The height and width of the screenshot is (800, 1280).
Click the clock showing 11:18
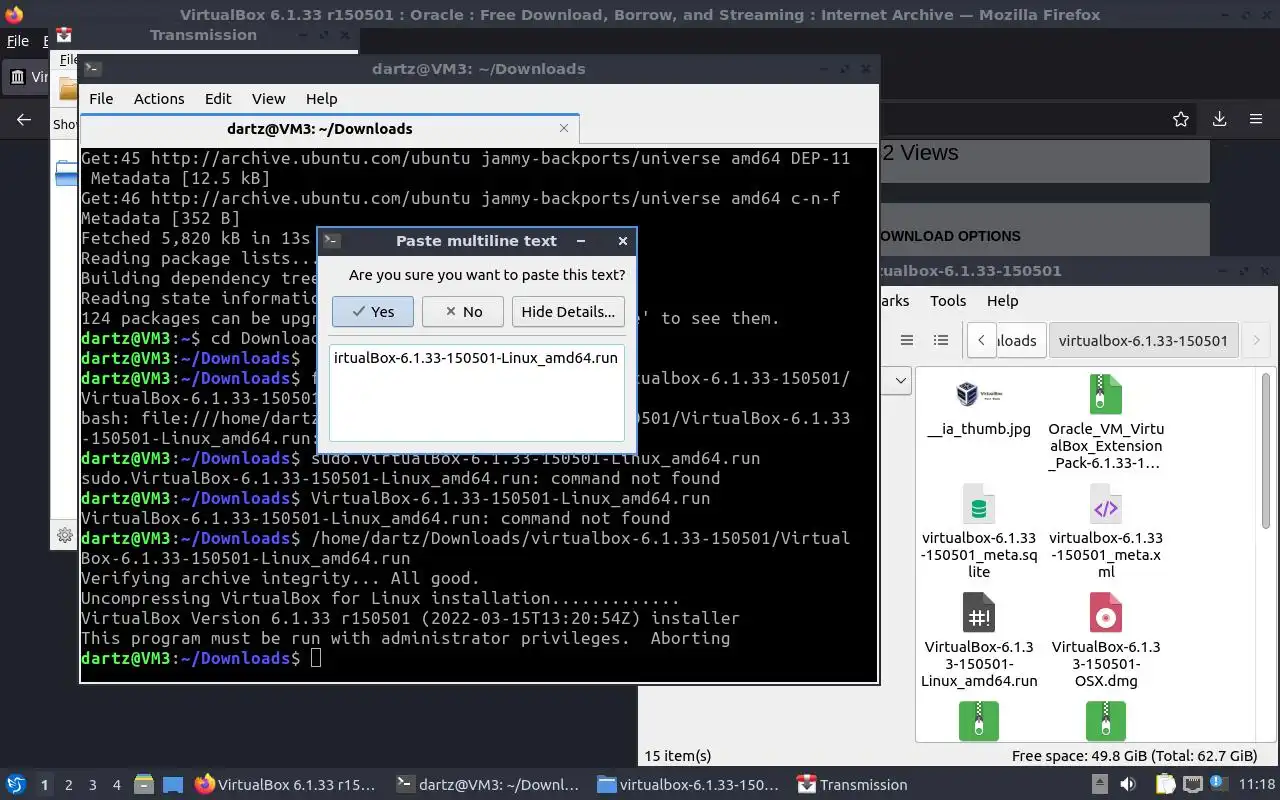1258,784
